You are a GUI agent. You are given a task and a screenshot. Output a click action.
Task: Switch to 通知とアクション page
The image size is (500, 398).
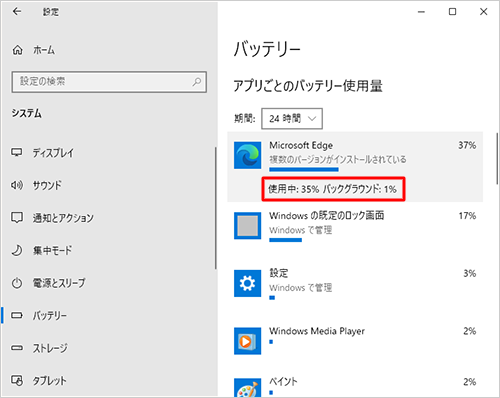click(63, 218)
